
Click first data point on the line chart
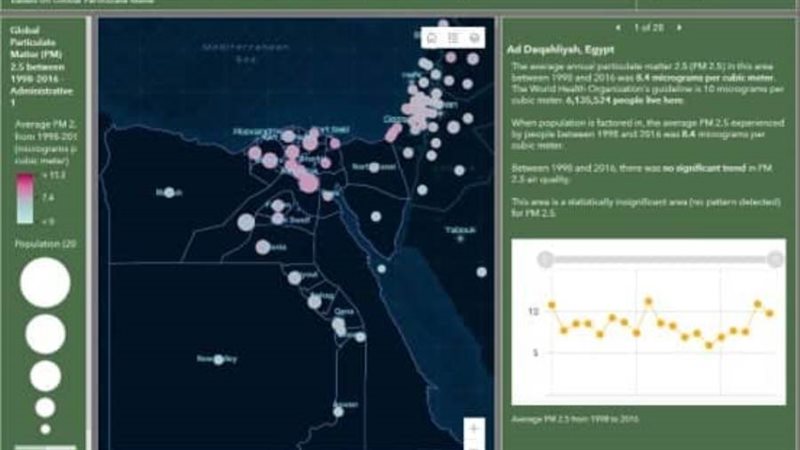(x=551, y=305)
